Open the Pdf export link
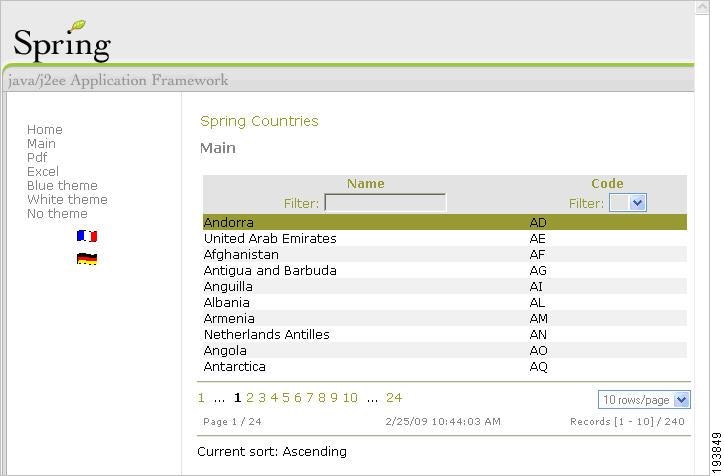The height and width of the screenshot is (476, 724). pos(37,157)
